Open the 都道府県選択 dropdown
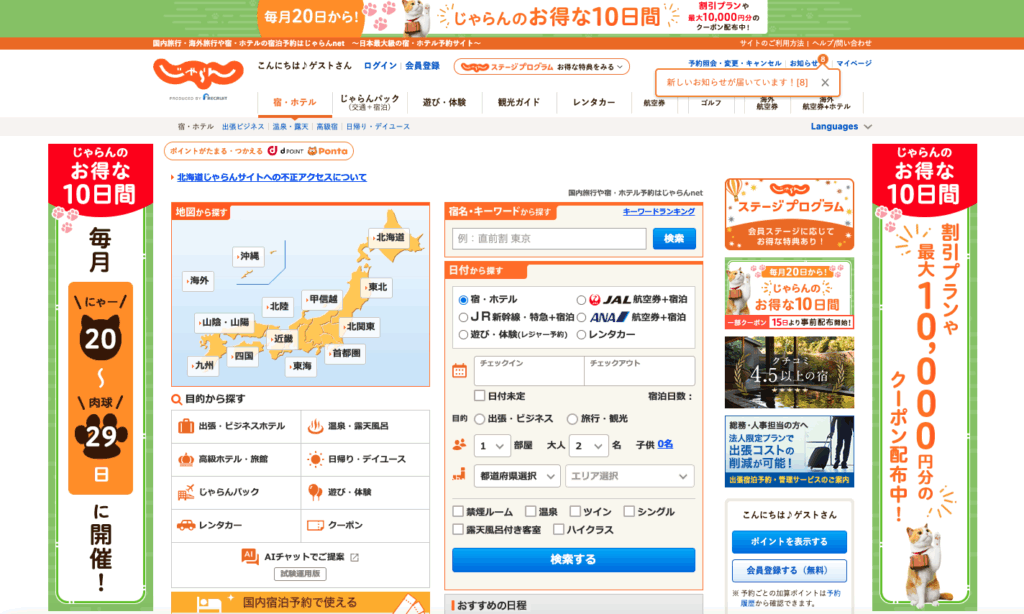 pos(517,476)
